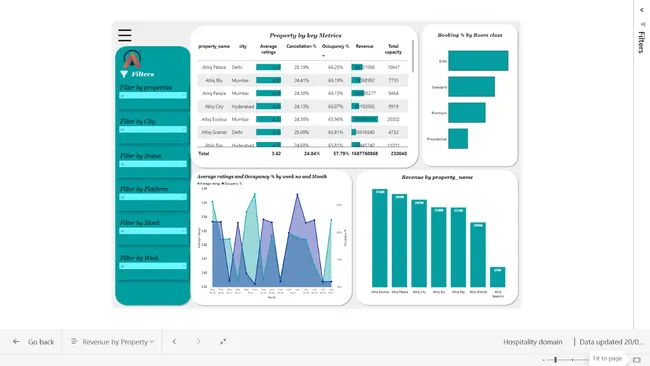Adjust the zoom slider handle
Viewport: 650px width, 366px height.
click(x=555, y=360)
